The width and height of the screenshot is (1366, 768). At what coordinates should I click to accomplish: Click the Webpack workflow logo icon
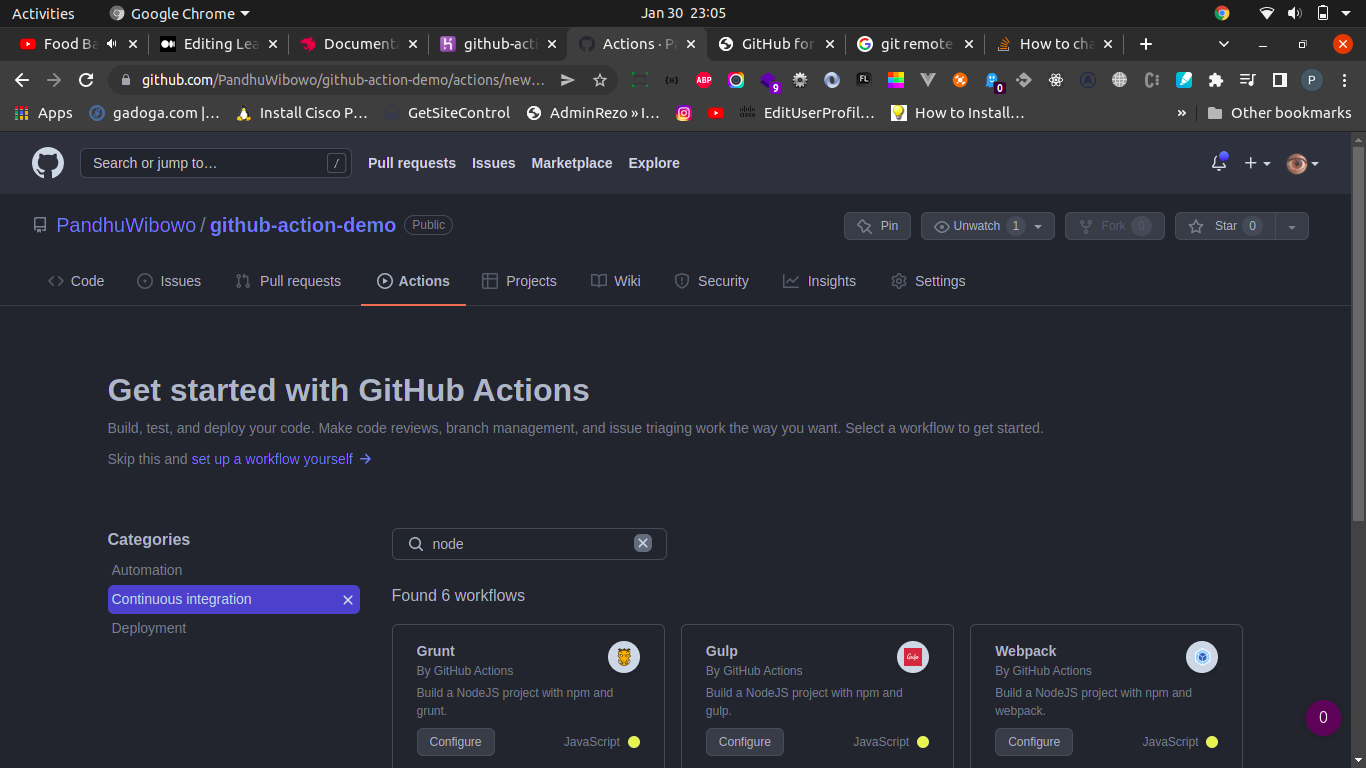tap(1202, 657)
